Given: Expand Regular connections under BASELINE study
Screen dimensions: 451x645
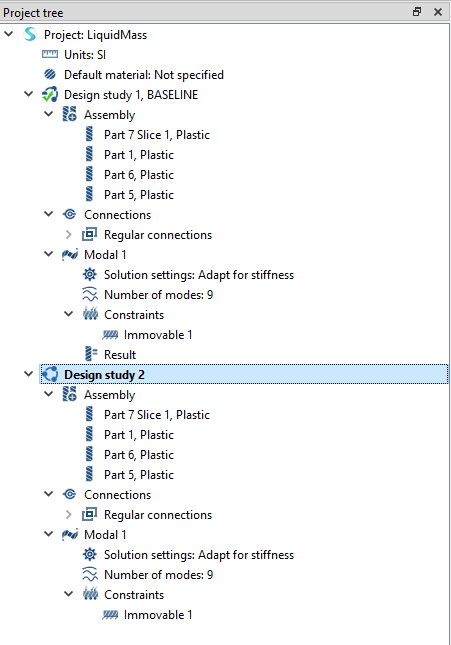Looking at the screenshot, I should [69, 234].
